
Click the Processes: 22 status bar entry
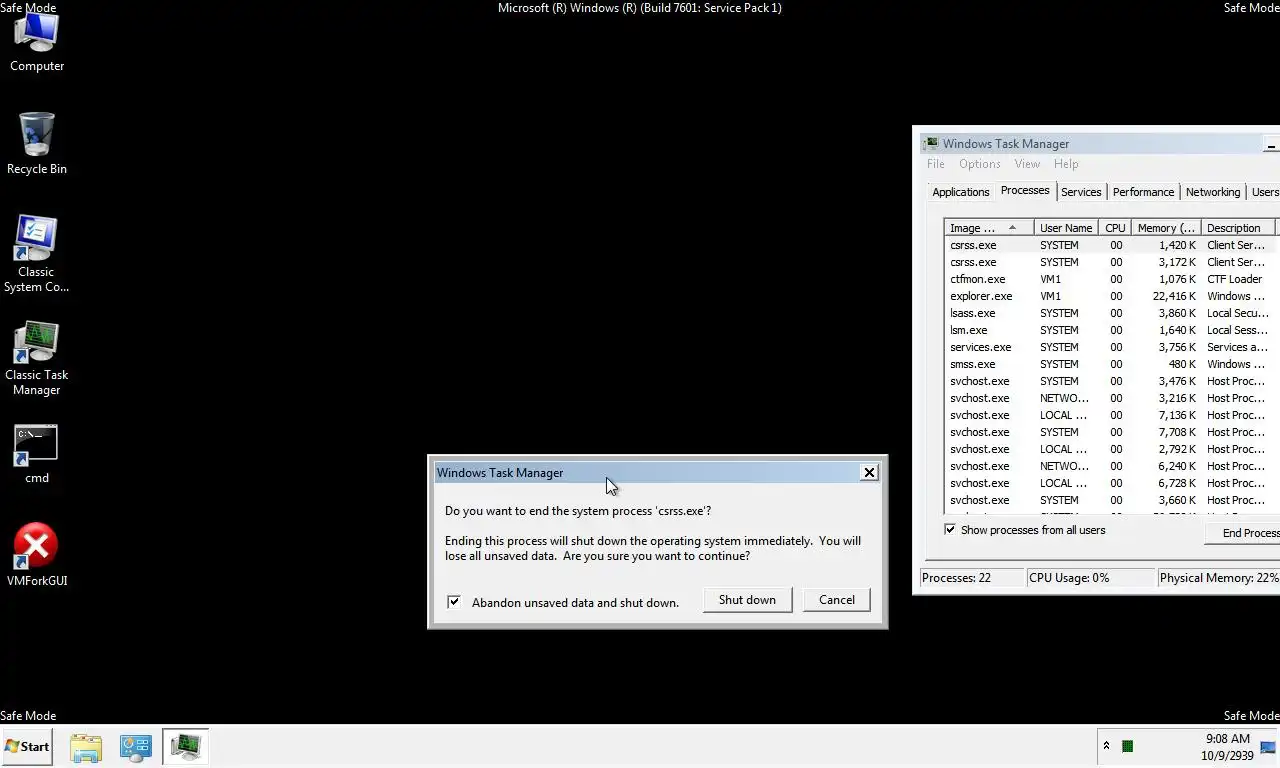pyautogui.click(x=972, y=578)
